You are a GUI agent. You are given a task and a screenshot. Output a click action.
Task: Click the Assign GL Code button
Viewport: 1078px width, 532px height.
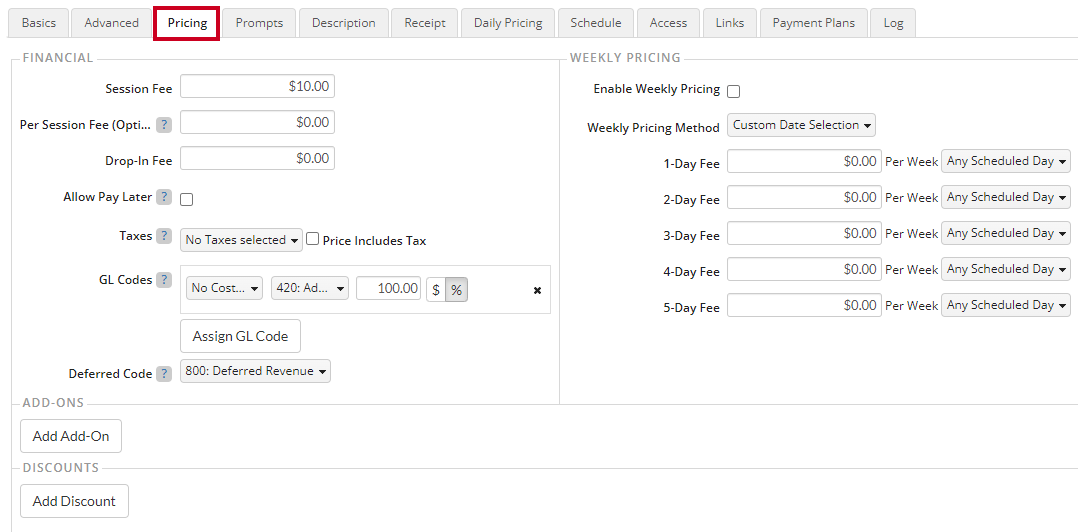click(x=240, y=336)
